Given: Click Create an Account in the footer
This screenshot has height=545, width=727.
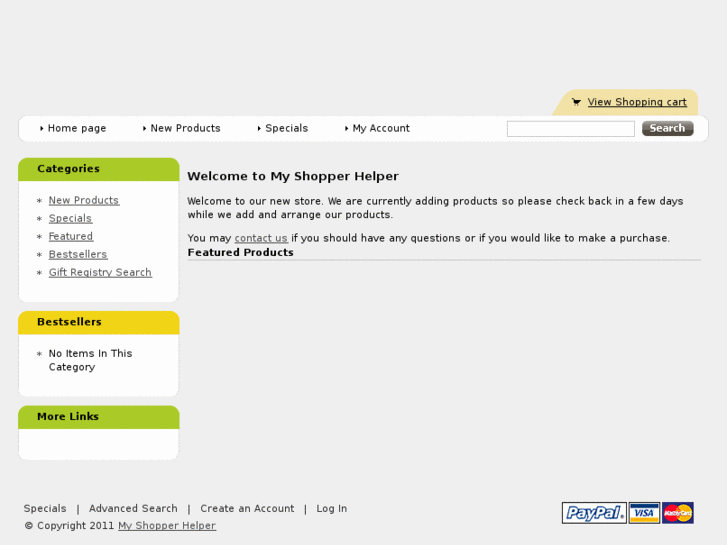Looking at the screenshot, I should click(247, 508).
